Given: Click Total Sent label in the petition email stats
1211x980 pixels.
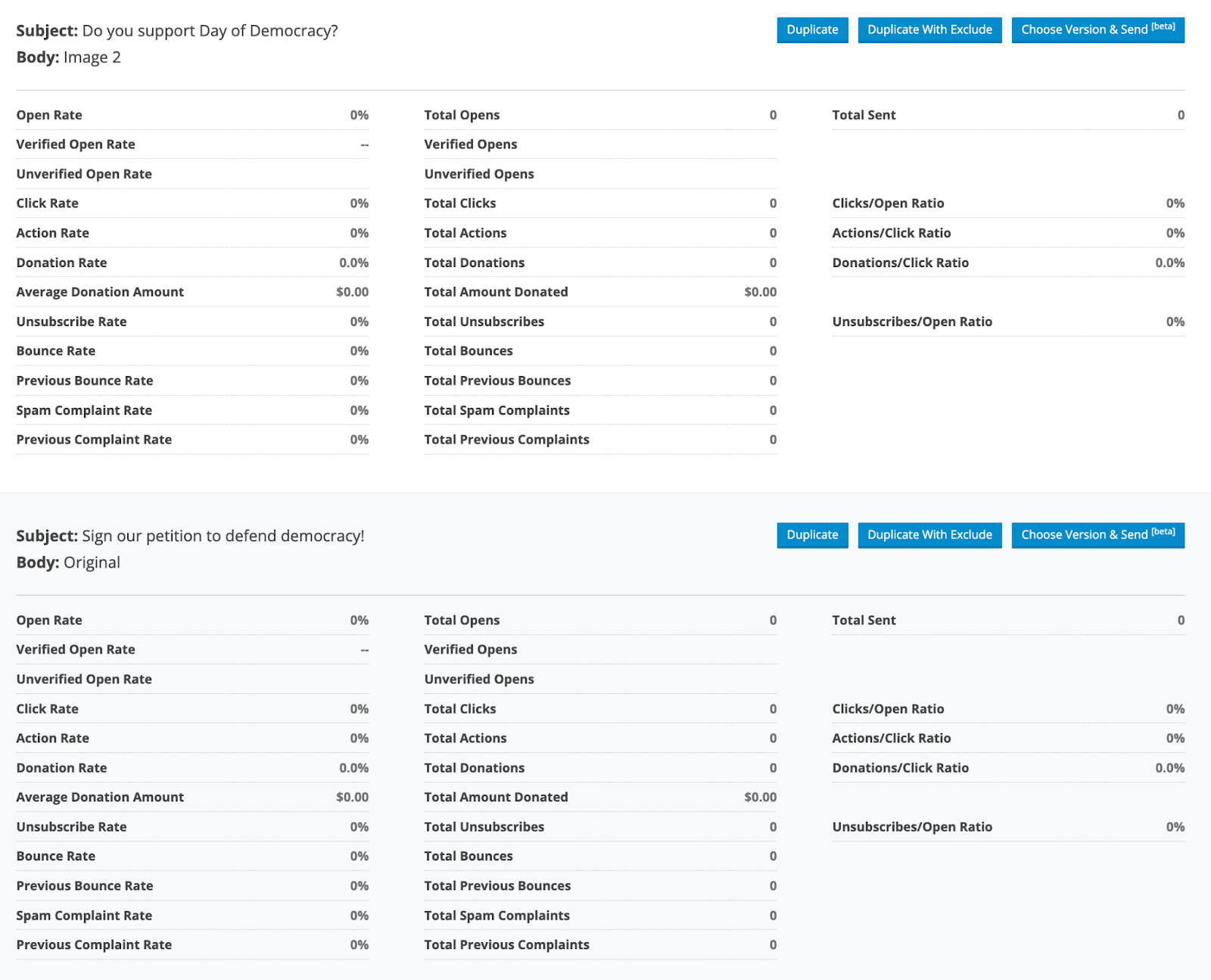Looking at the screenshot, I should click(864, 621).
